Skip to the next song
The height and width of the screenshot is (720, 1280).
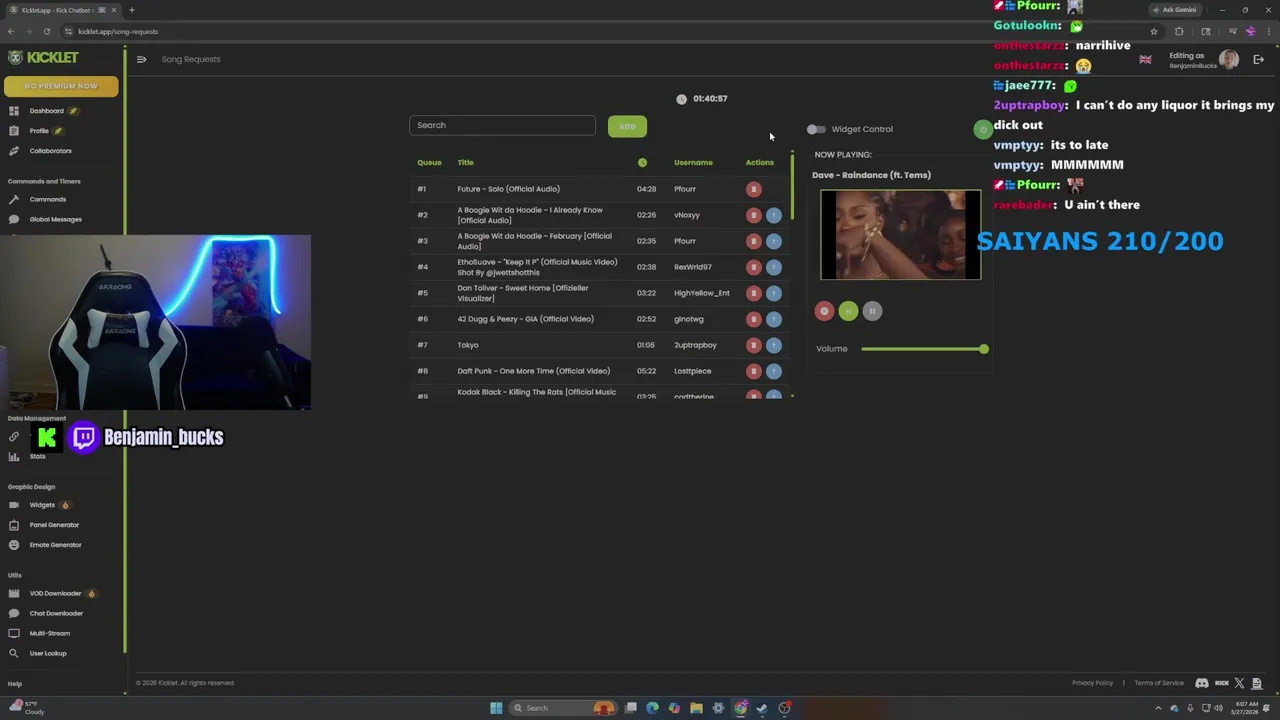coord(848,311)
